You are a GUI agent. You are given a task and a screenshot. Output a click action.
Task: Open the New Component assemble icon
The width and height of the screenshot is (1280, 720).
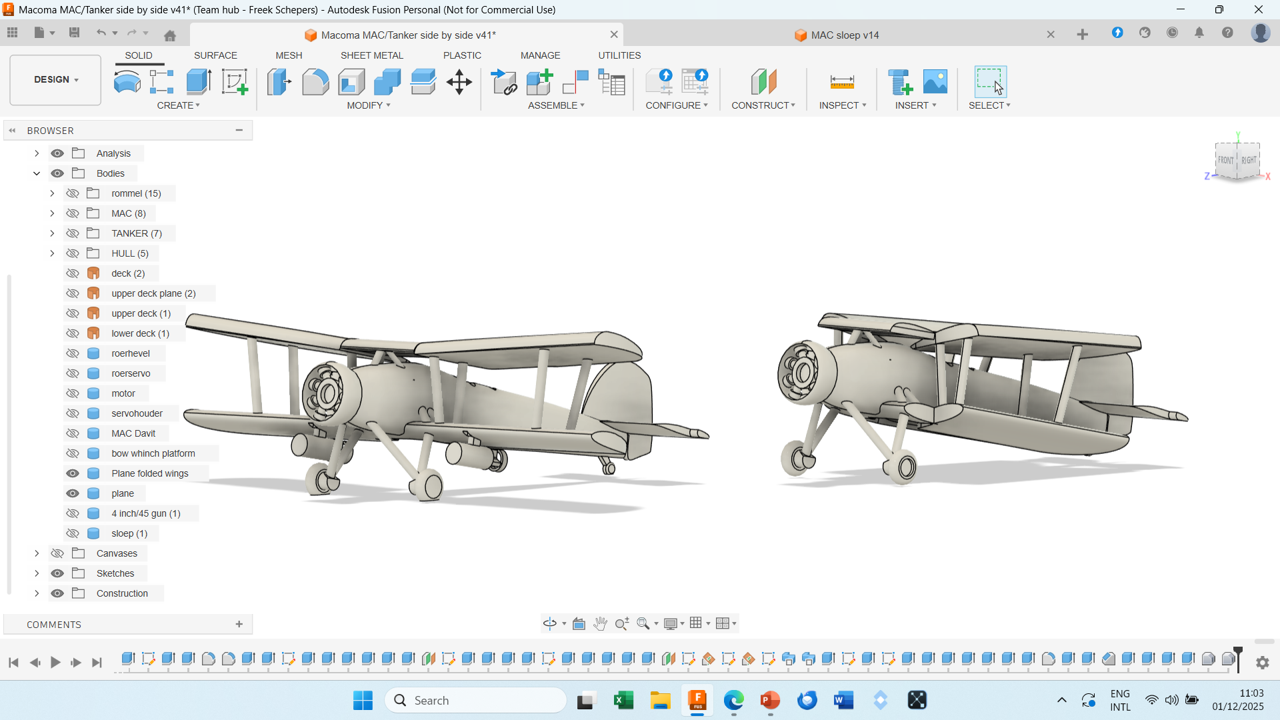click(x=540, y=81)
